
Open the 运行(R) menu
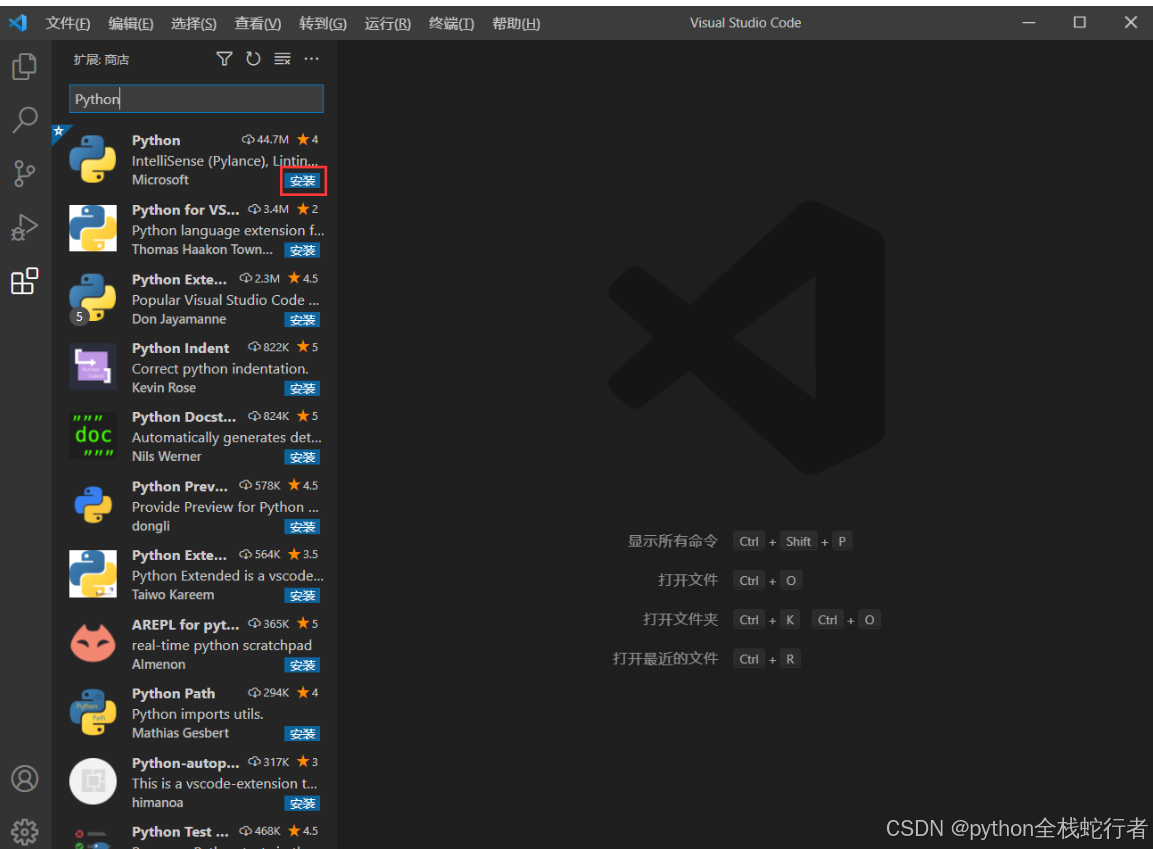tap(388, 24)
